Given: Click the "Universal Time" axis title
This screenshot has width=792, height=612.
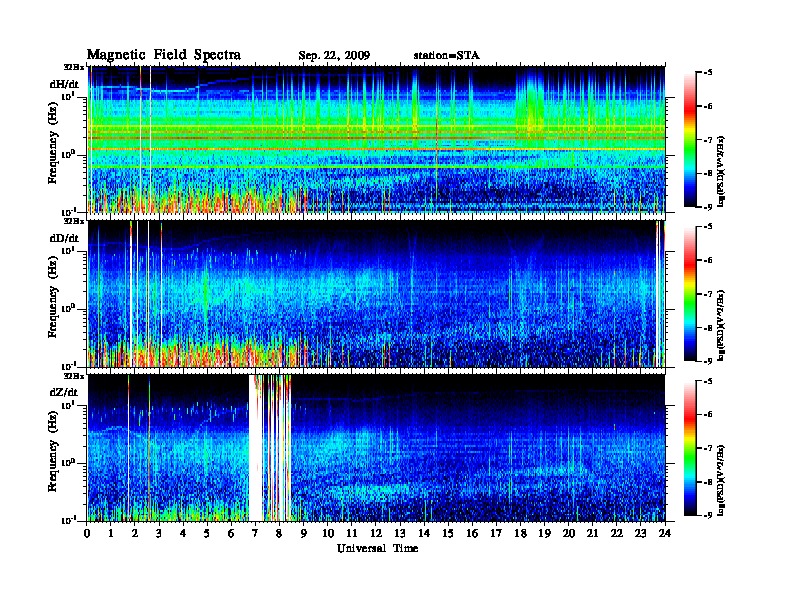Looking at the screenshot, I should [377, 548].
